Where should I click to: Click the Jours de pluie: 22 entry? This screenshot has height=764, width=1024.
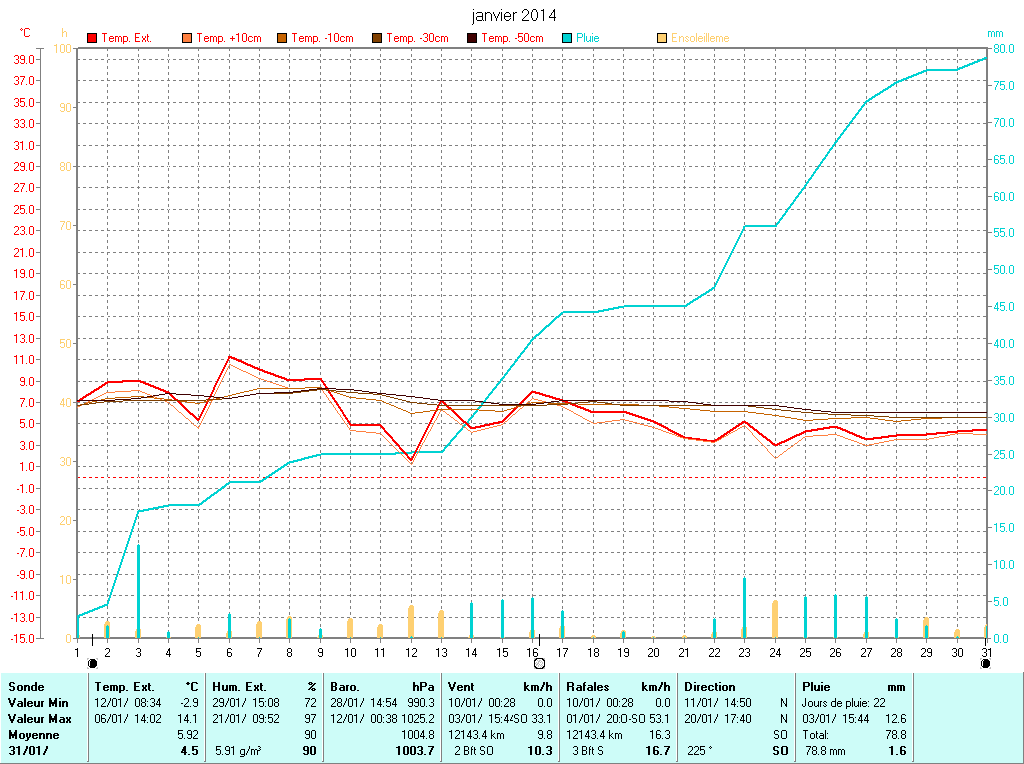point(843,703)
